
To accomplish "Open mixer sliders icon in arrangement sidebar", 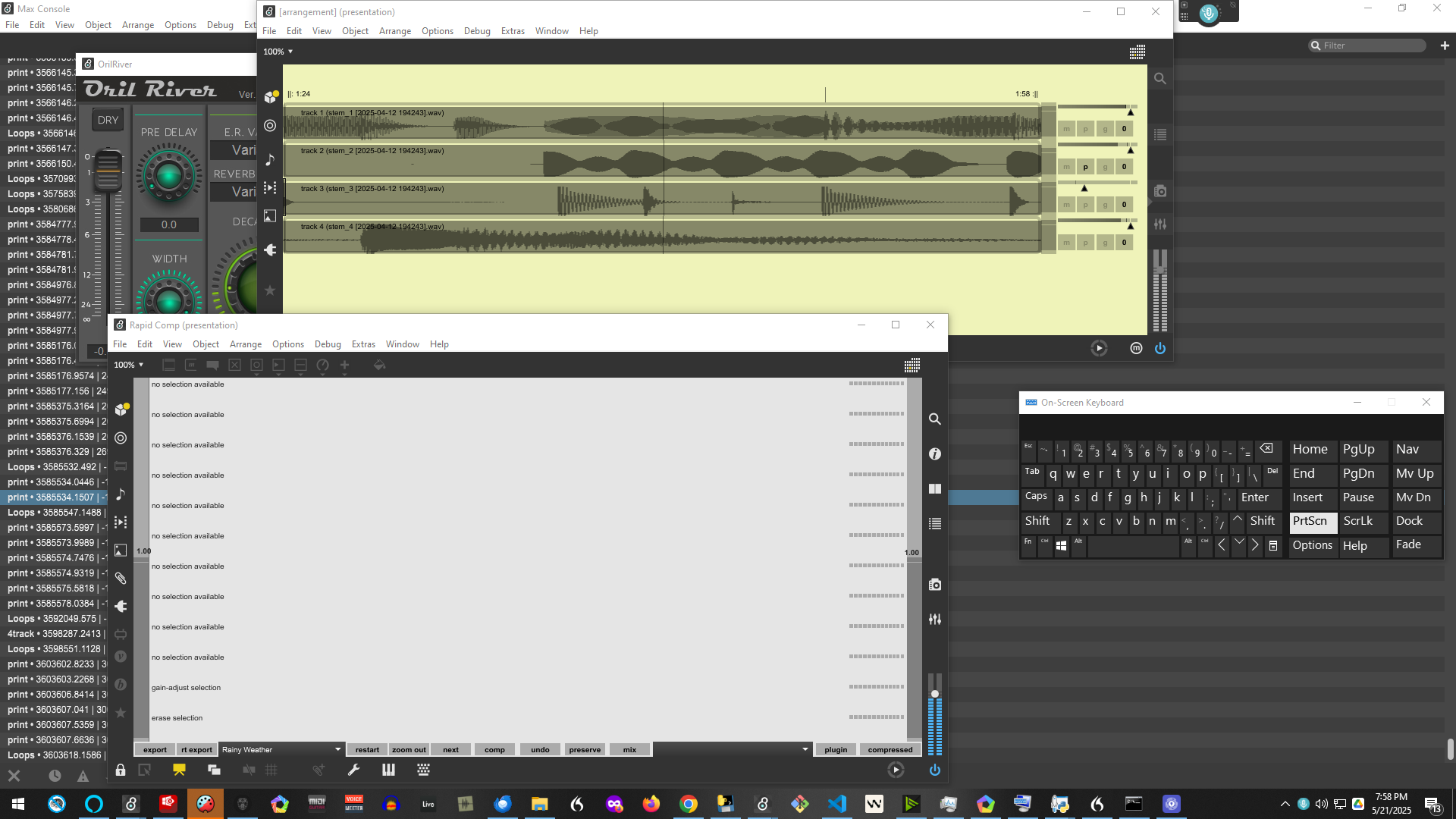I will pos(1160,224).
